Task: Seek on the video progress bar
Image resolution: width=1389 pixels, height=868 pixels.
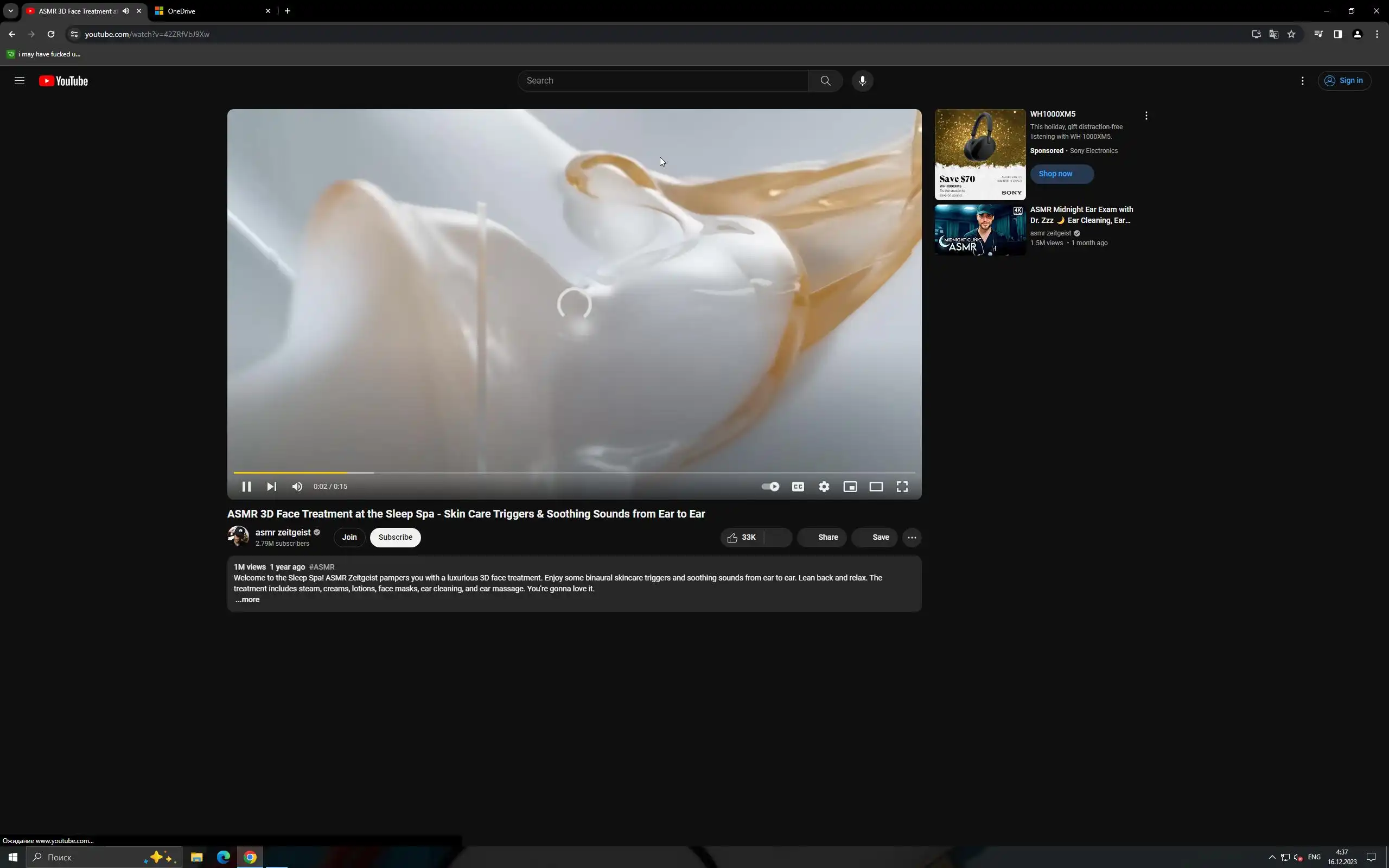Action: tap(574, 473)
